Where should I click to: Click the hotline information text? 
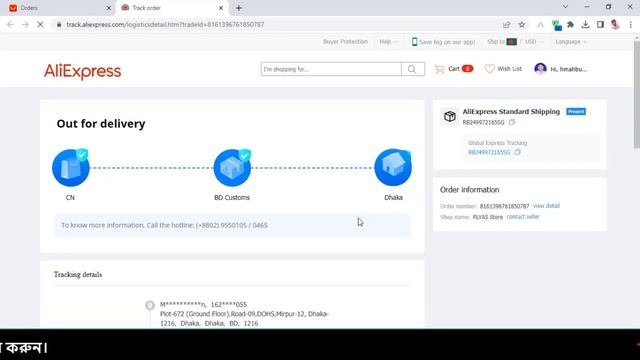pos(164,225)
